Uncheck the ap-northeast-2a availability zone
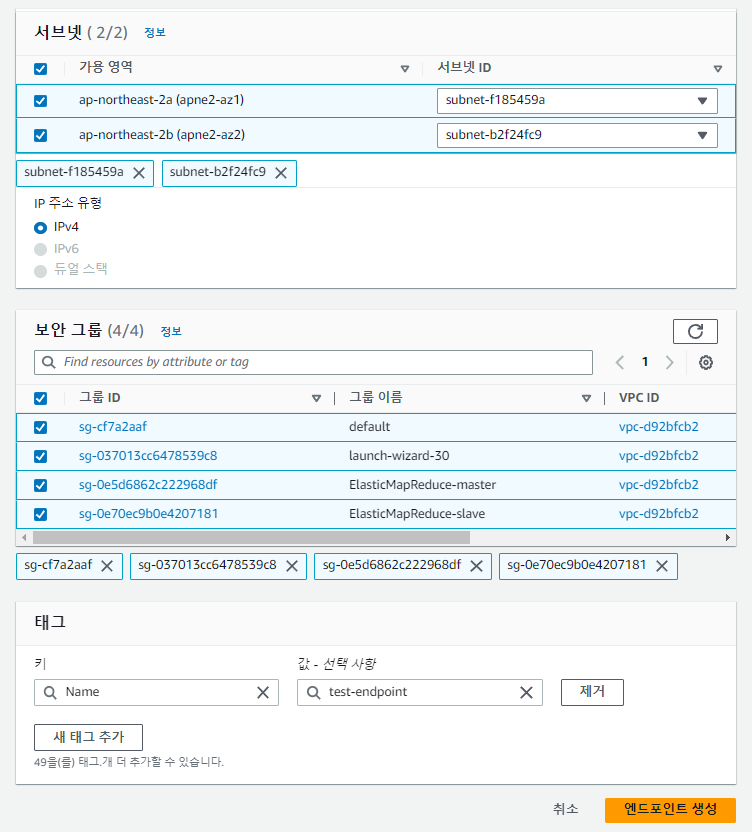 (41, 101)
